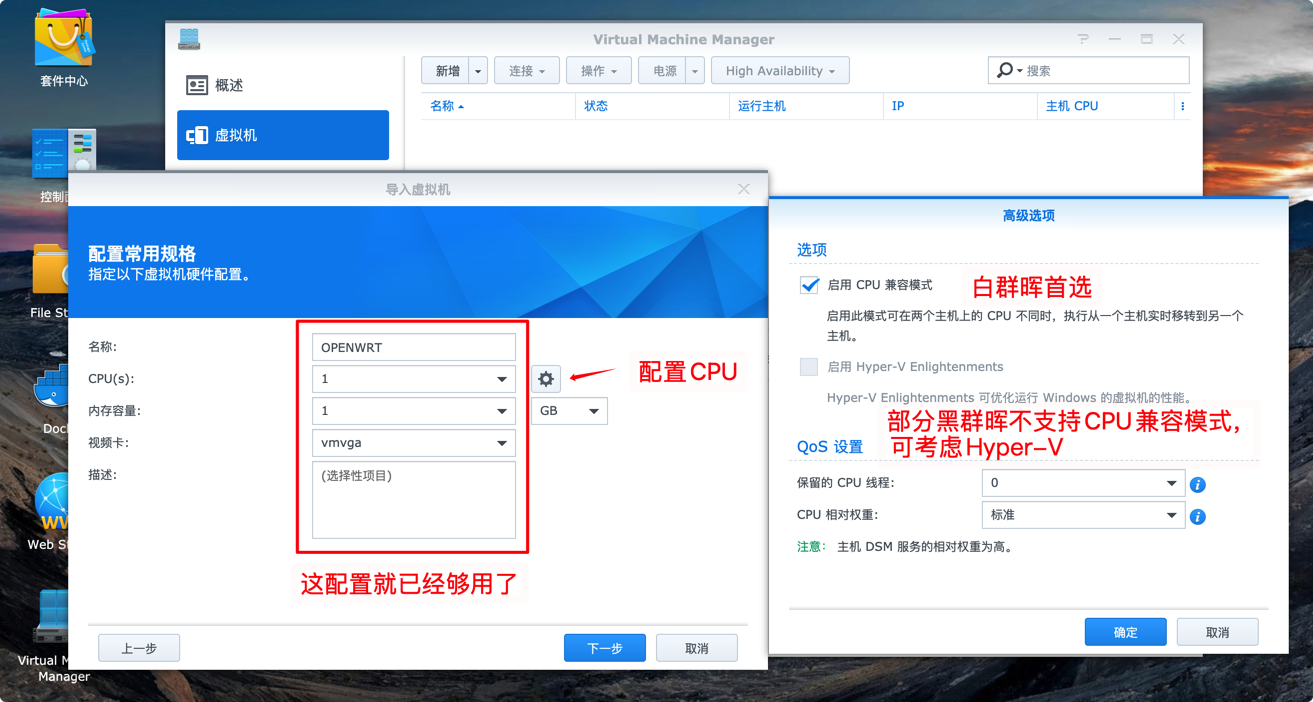
Task: Click the help question mark in Virtual Machine Manager
Action: (1083, 39)
